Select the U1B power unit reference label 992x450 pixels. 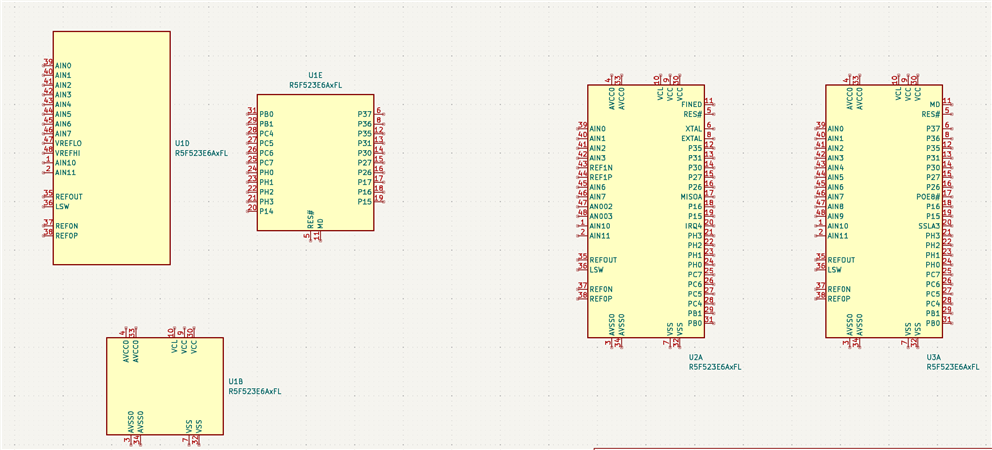[x=235, y=382]
